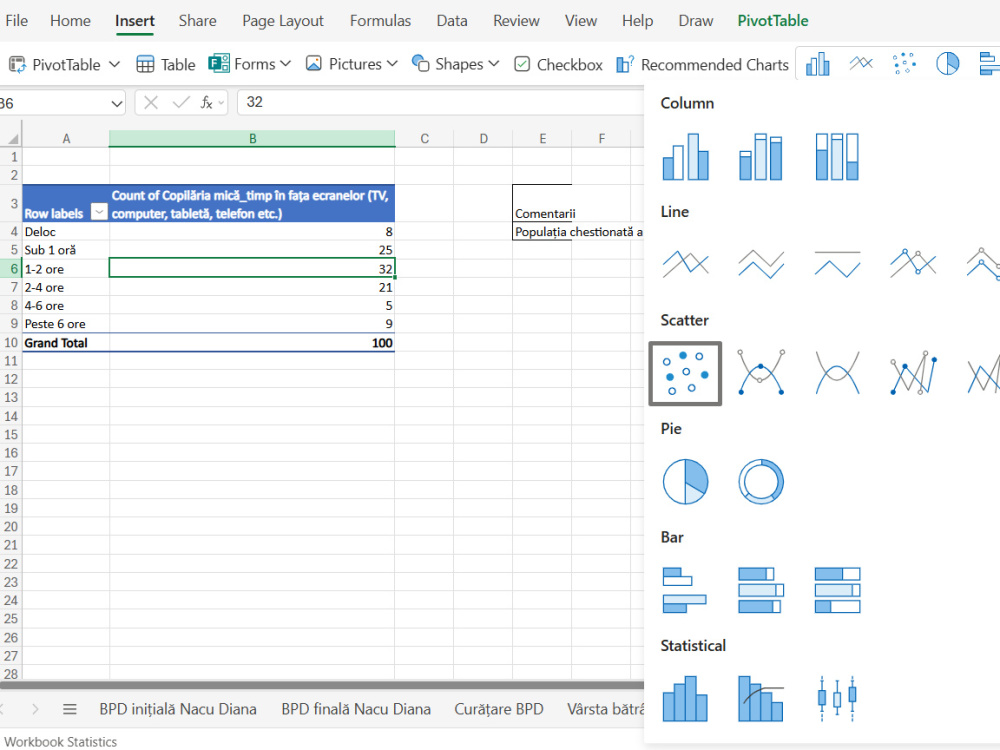Expand the function insert dropdown arrow
Viewport: 1000px width, 750px height.
tap(221, 103)
